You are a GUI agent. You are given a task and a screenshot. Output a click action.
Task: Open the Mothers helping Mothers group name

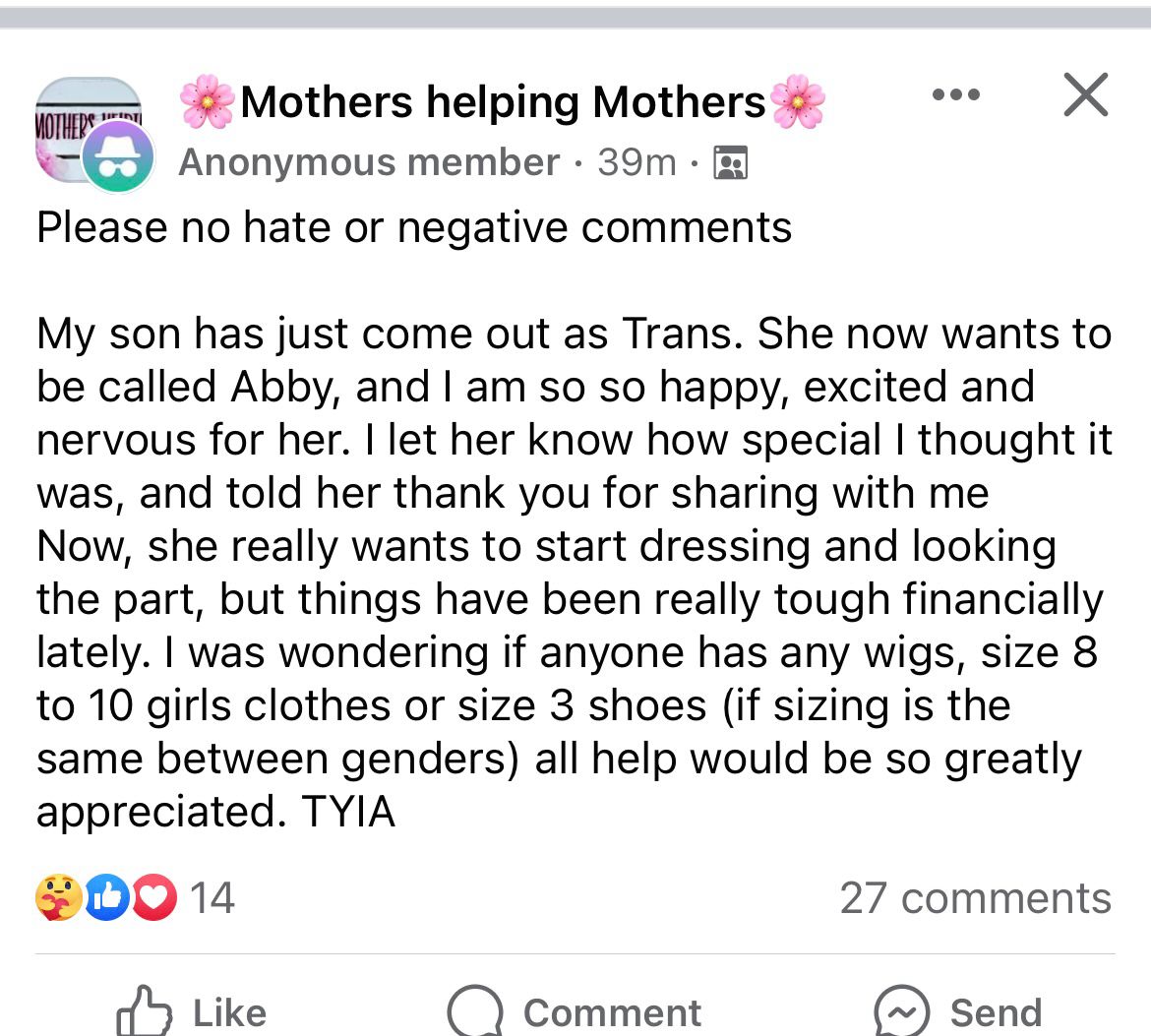coord(503,102)
